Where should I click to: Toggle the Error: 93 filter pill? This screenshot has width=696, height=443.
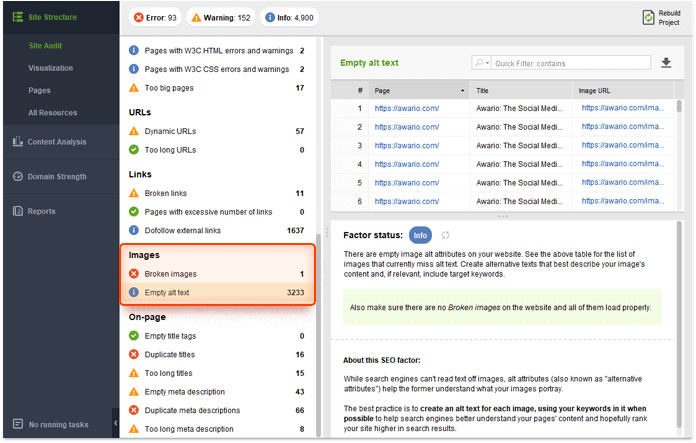(x=155, y=18)
